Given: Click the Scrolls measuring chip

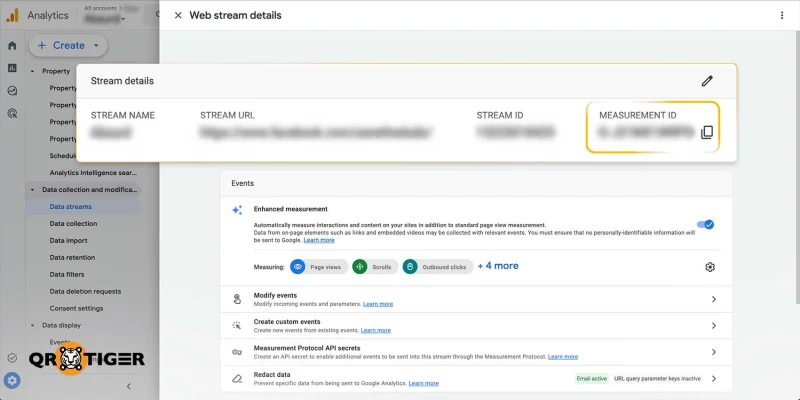Looking at the screenshot, I should pos(375,267).
